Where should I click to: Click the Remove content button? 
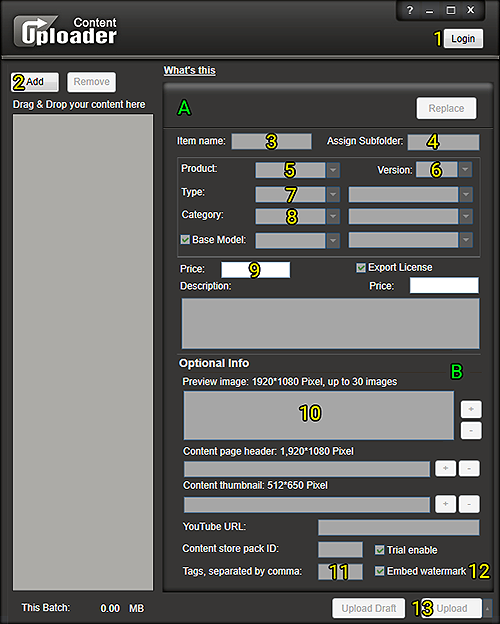pos(92,82)
